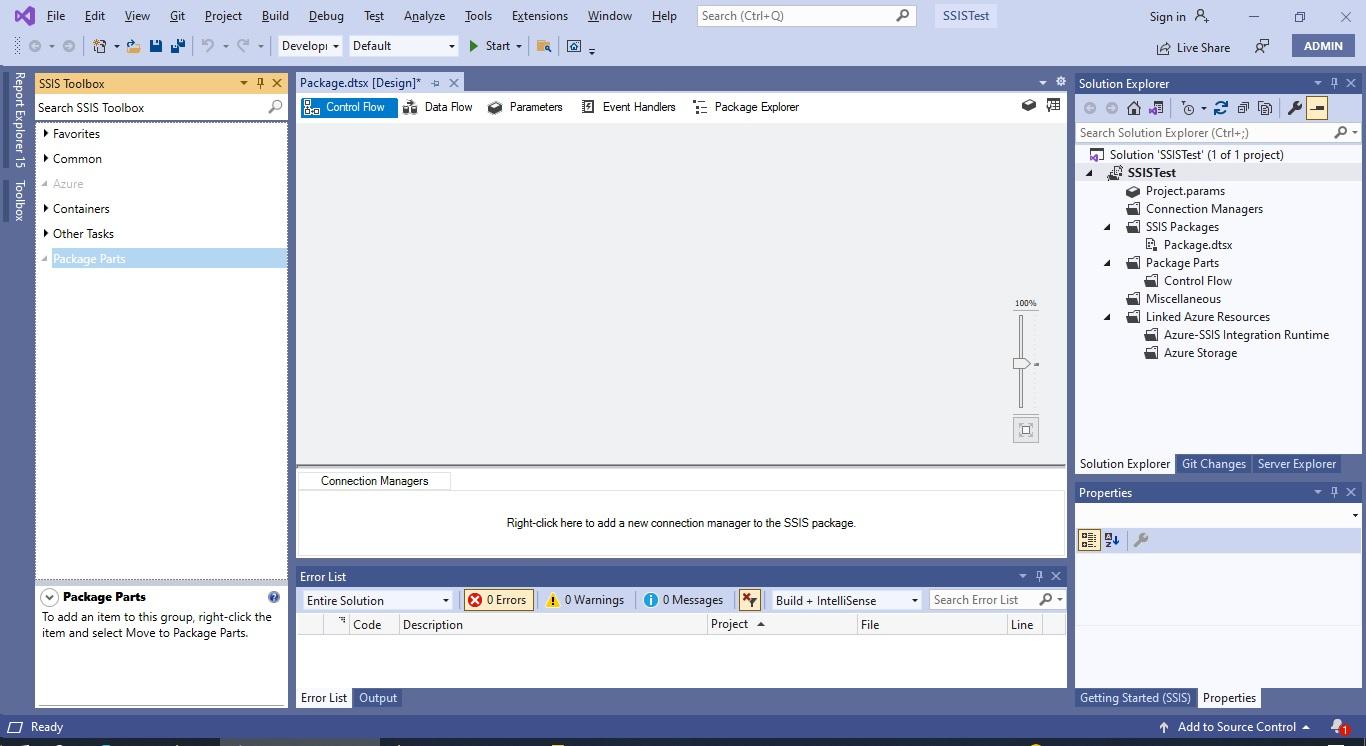Click the Pending Changes Filter clock icon

[1188, 108]
